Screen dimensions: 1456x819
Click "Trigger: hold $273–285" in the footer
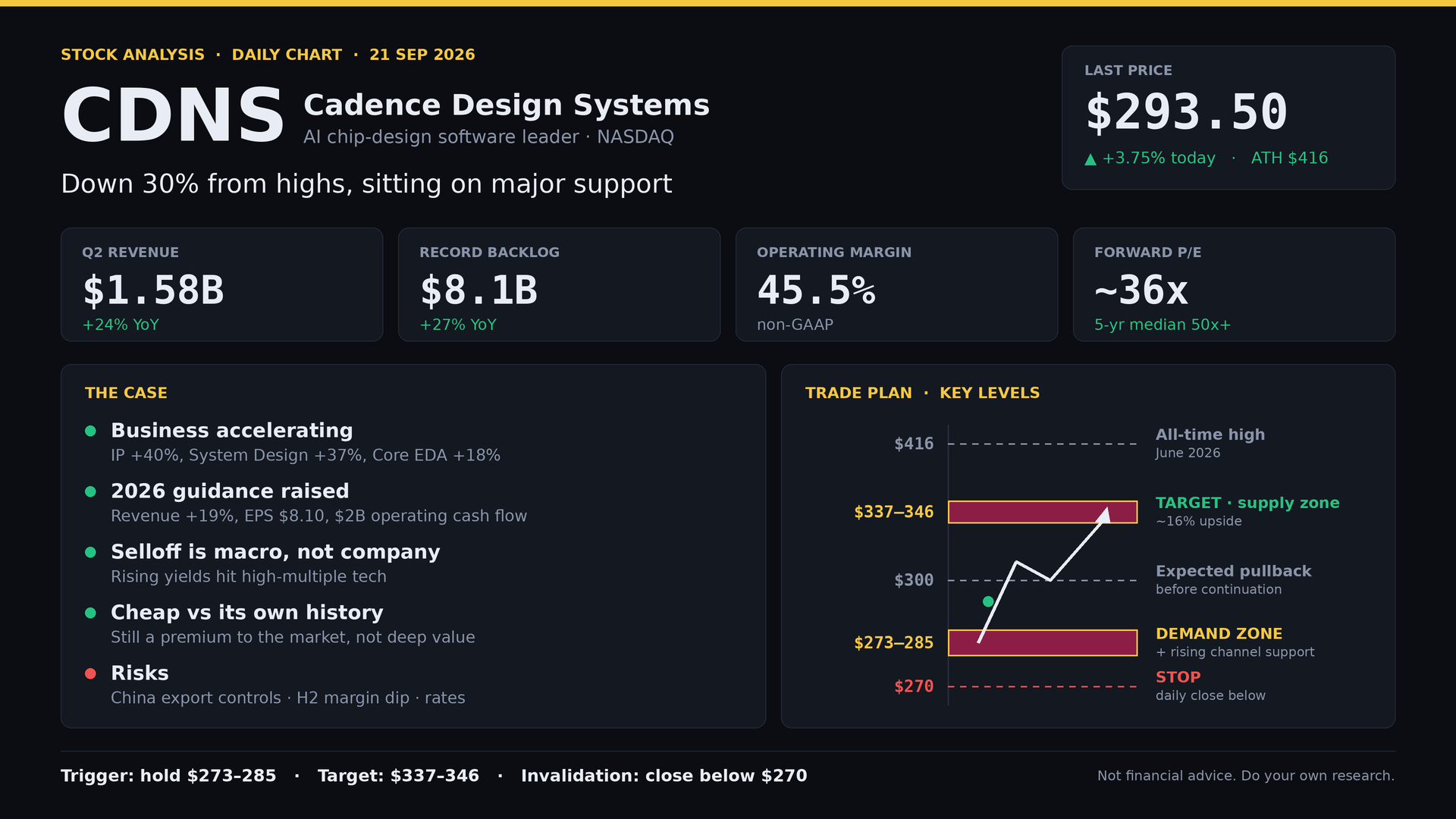coord(168,776)
